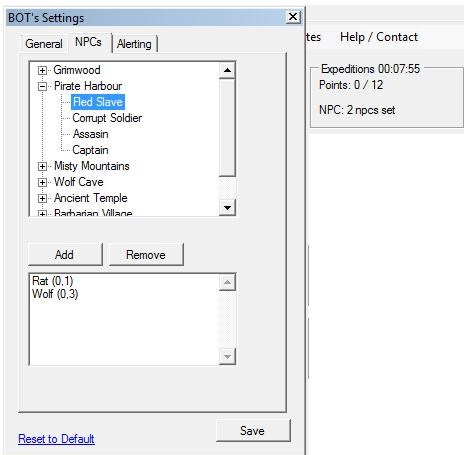Switch to the General tab
Image resolution: width=465 pixels, height=455 pixels.
coord(44,44)
